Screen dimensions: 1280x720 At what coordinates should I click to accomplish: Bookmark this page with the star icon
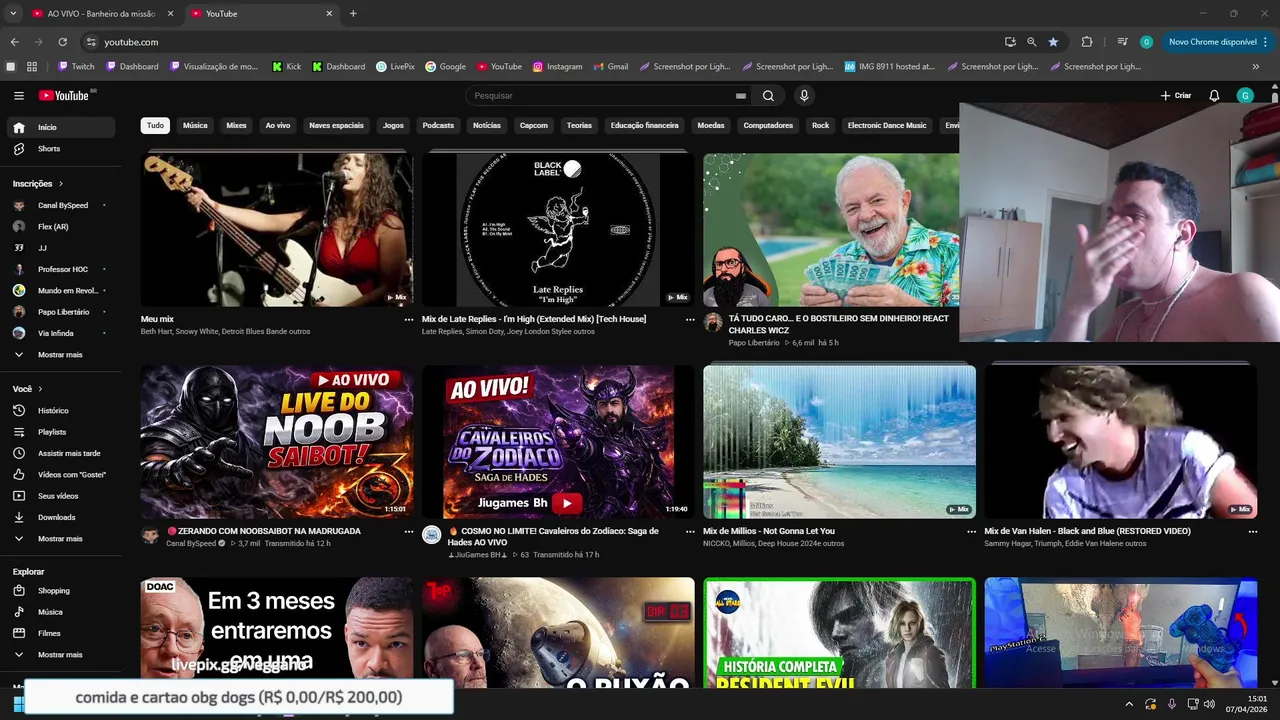pyautogui.click(x=1053, y=42)
